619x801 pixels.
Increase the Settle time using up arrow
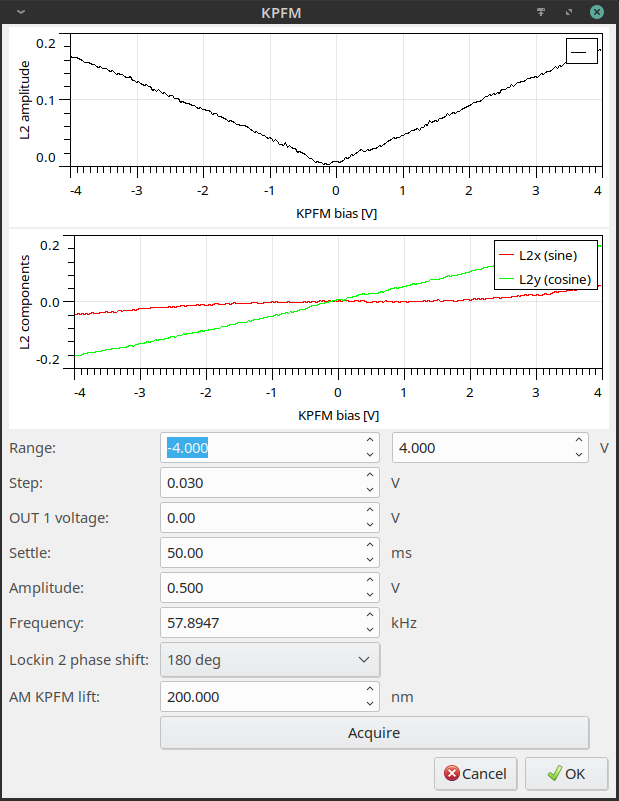370,546
